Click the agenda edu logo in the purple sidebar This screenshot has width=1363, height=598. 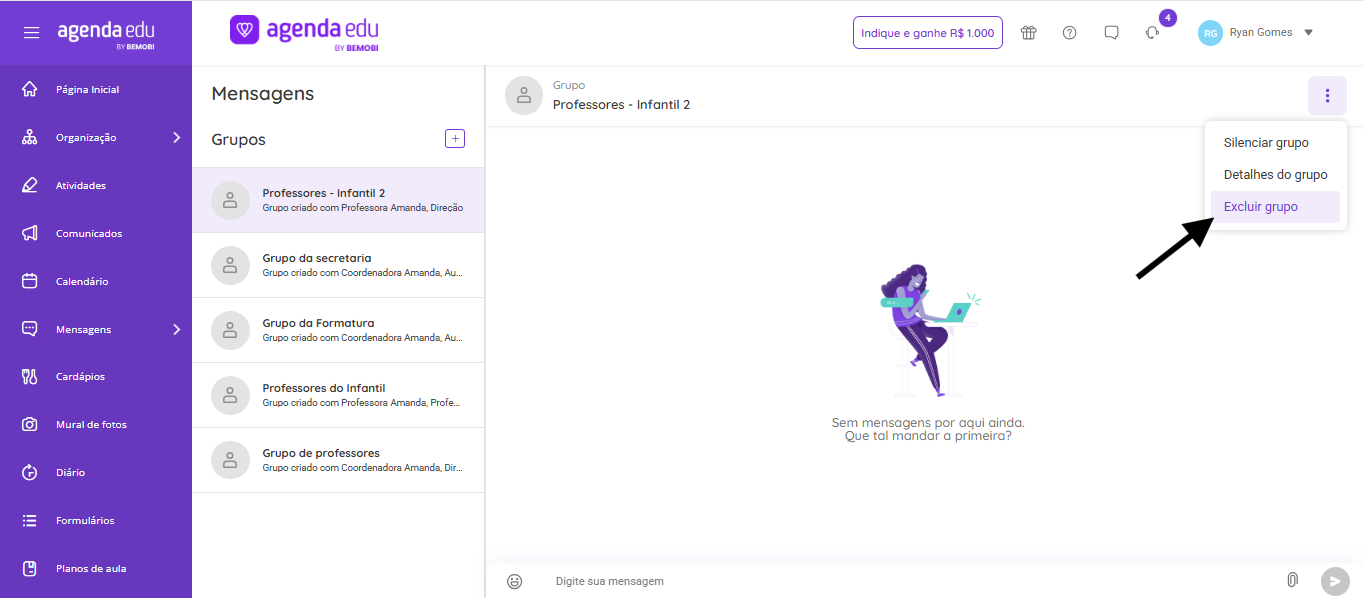(105, 34)
